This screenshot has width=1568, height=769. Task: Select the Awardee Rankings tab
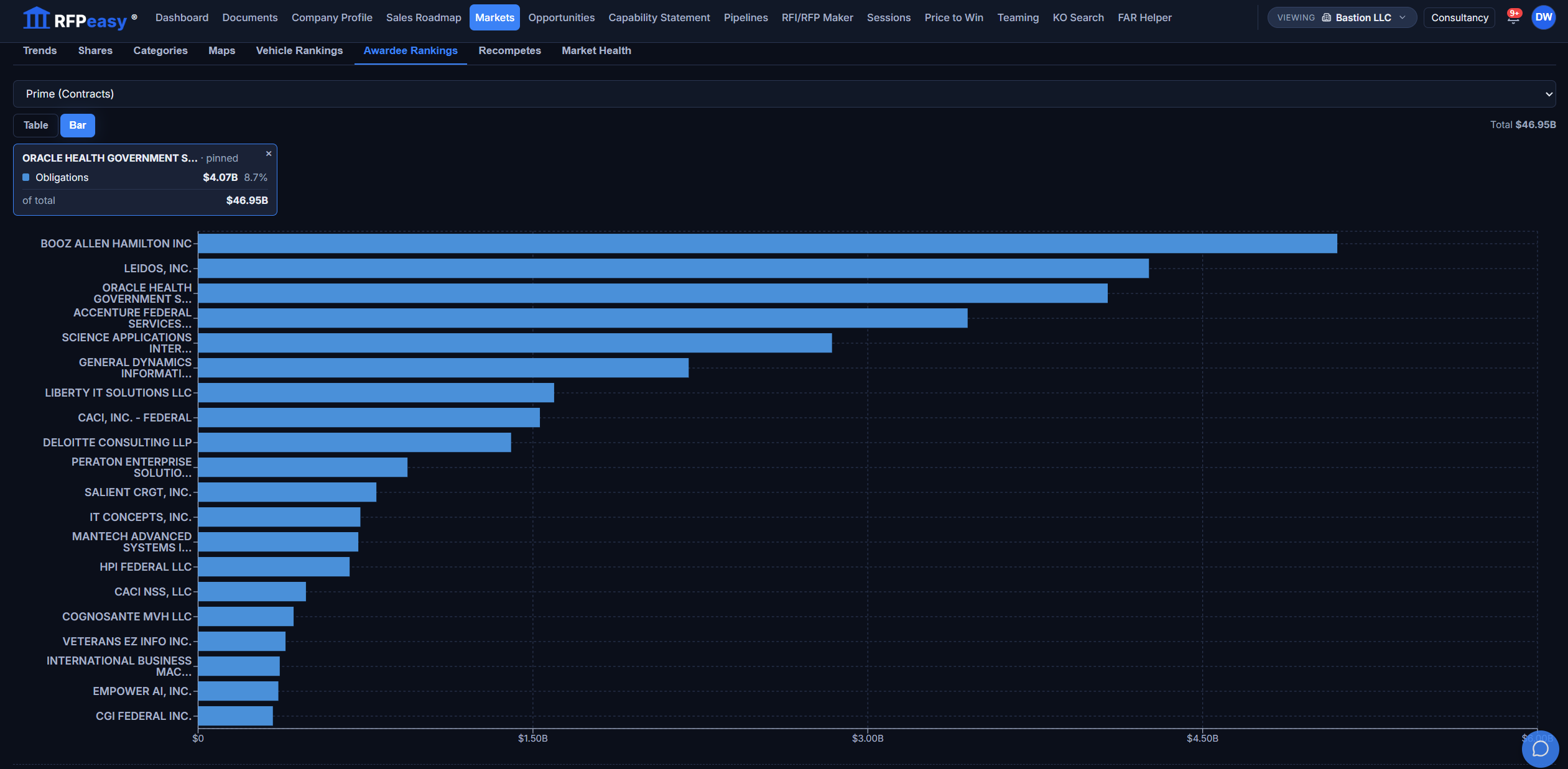click(x=411, y=51)
